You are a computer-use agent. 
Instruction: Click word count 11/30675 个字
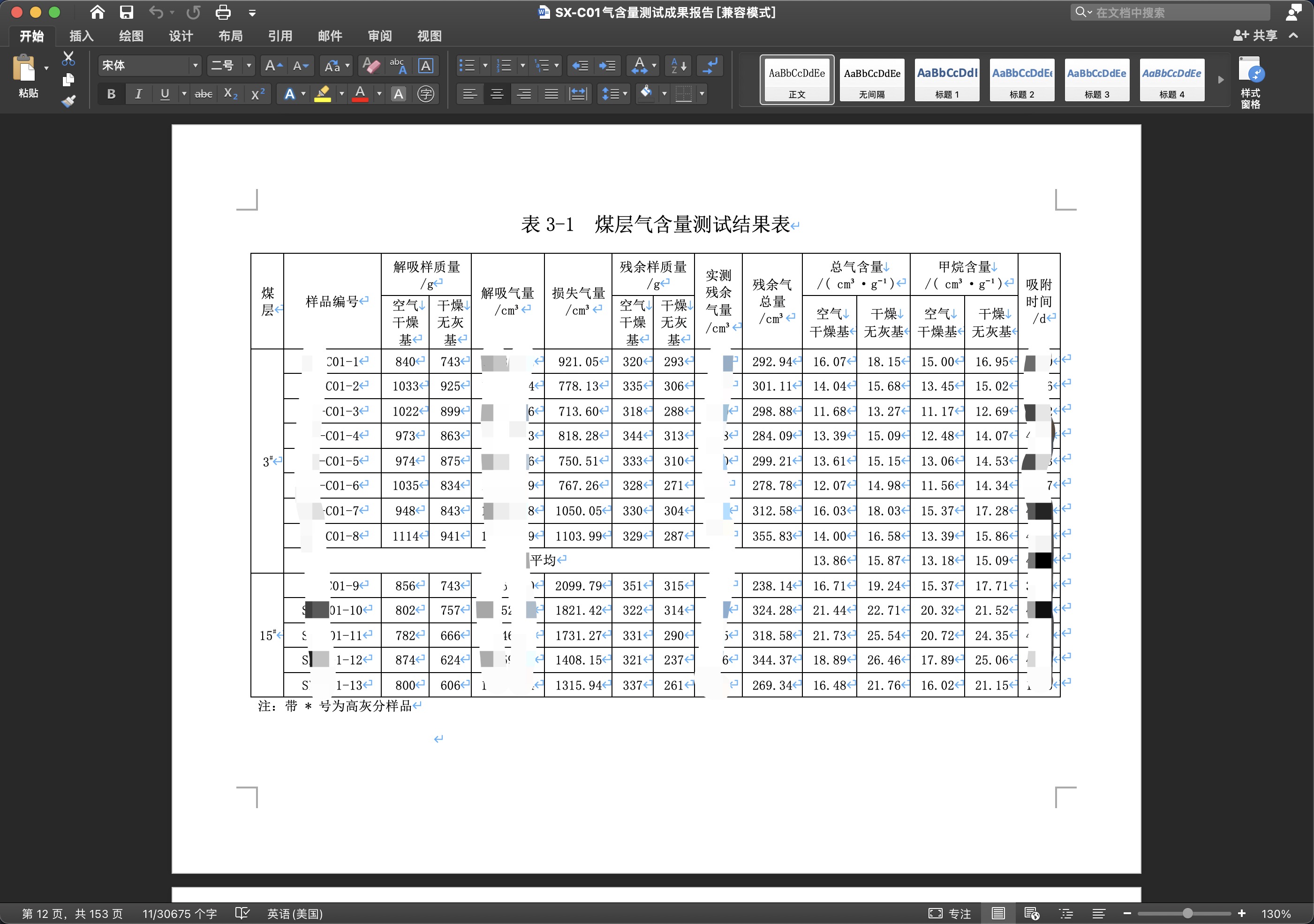tap(180, 914)
